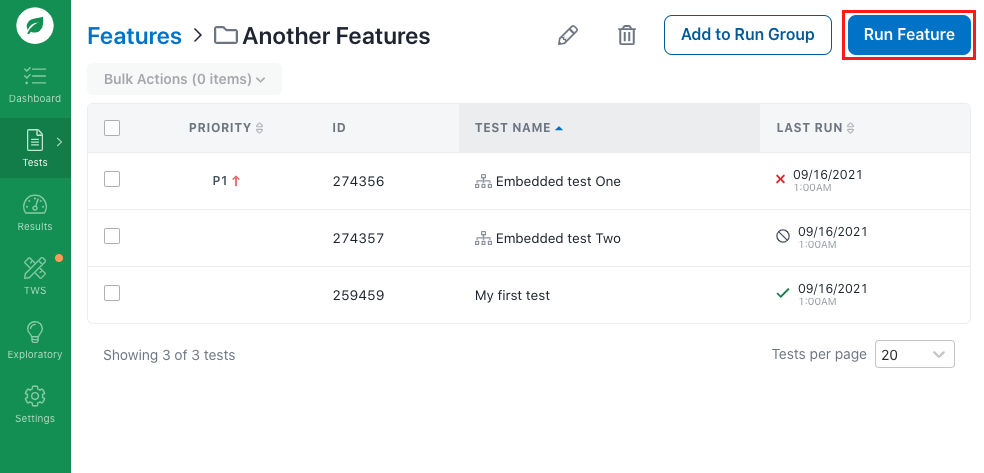Go to the Features breadcrumb link
This screenshot has height=473, width=984.
point(135,37)
